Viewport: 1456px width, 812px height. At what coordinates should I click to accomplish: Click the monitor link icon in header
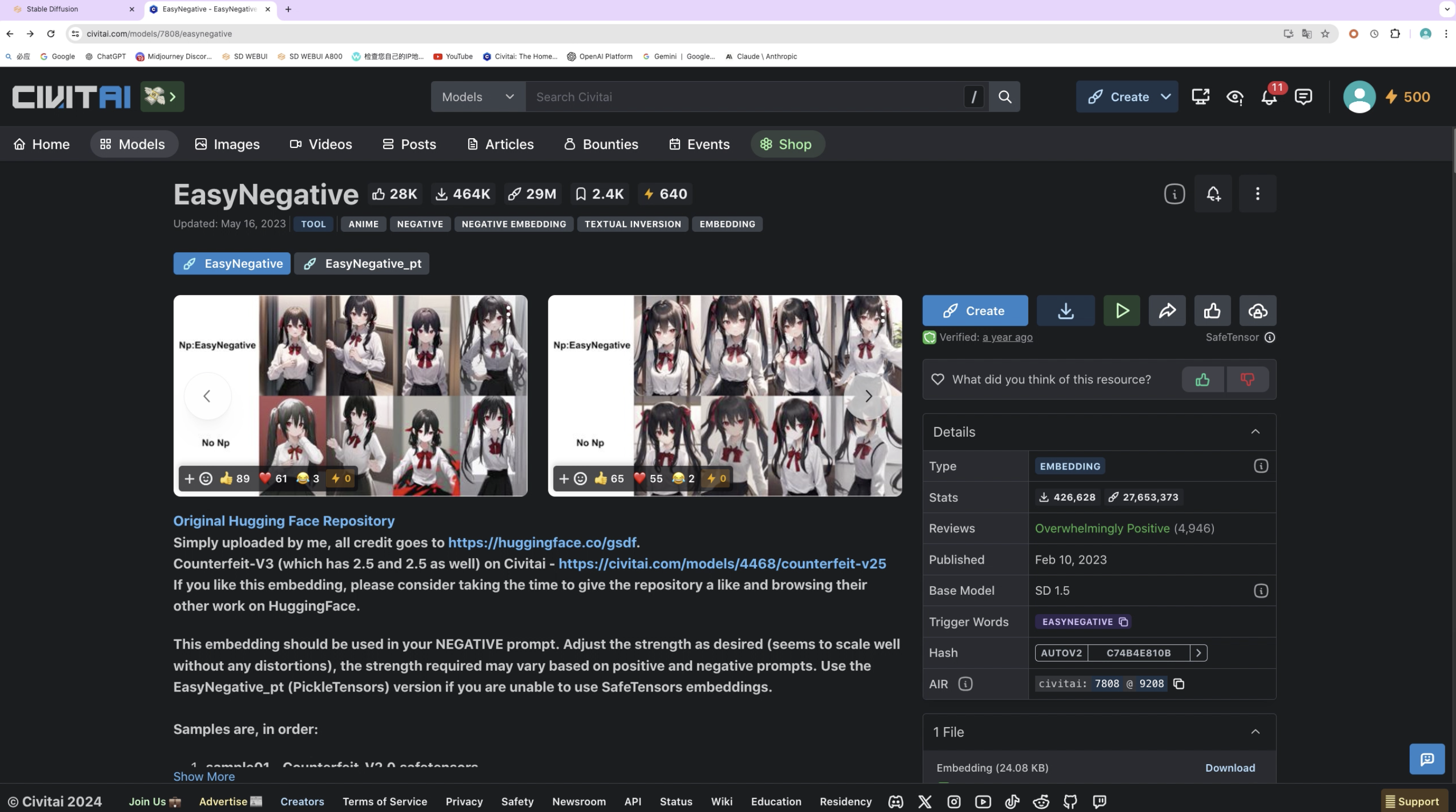pos(1200,97)
